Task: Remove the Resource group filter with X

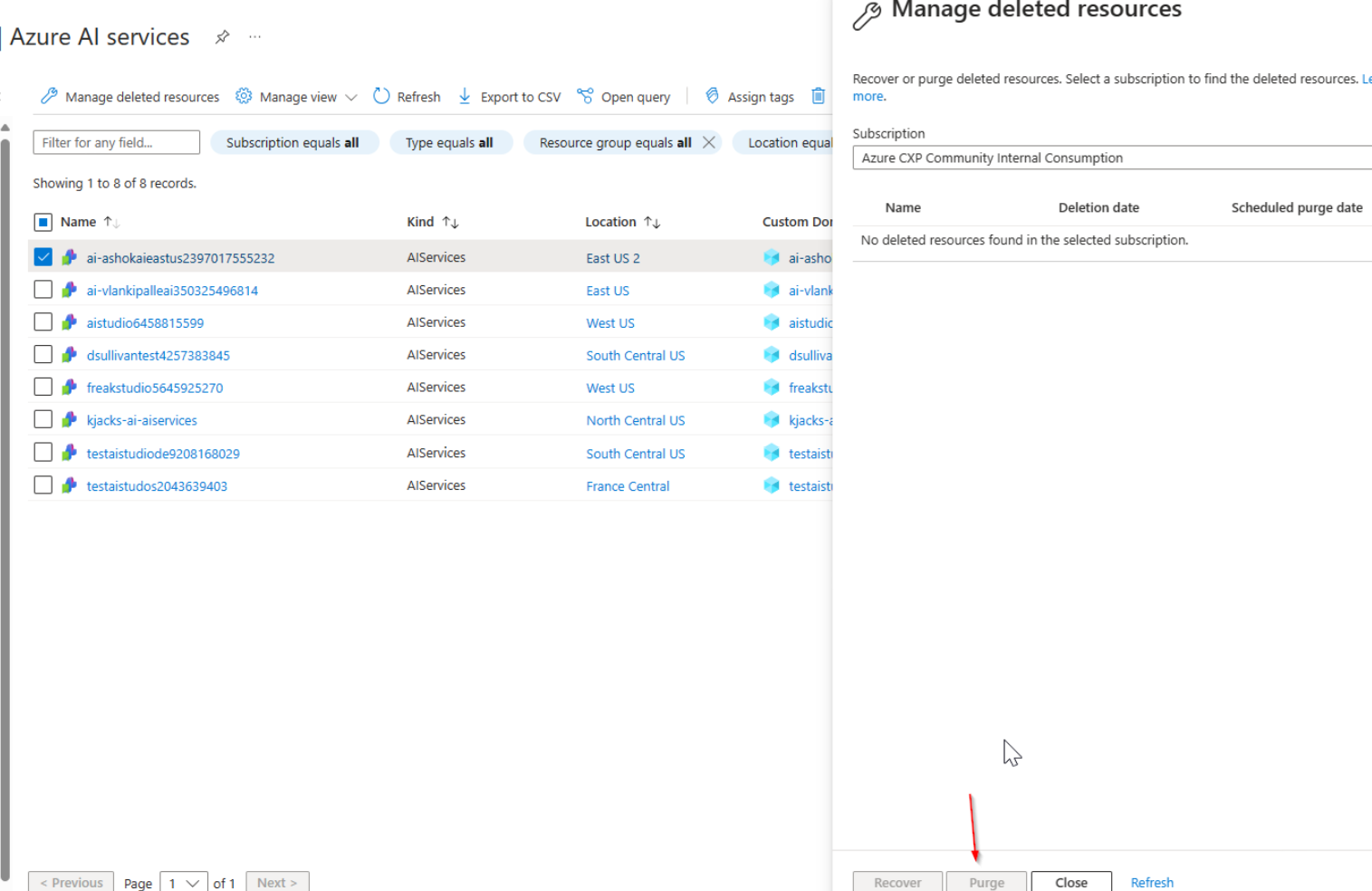Action: tap(709, 142)
